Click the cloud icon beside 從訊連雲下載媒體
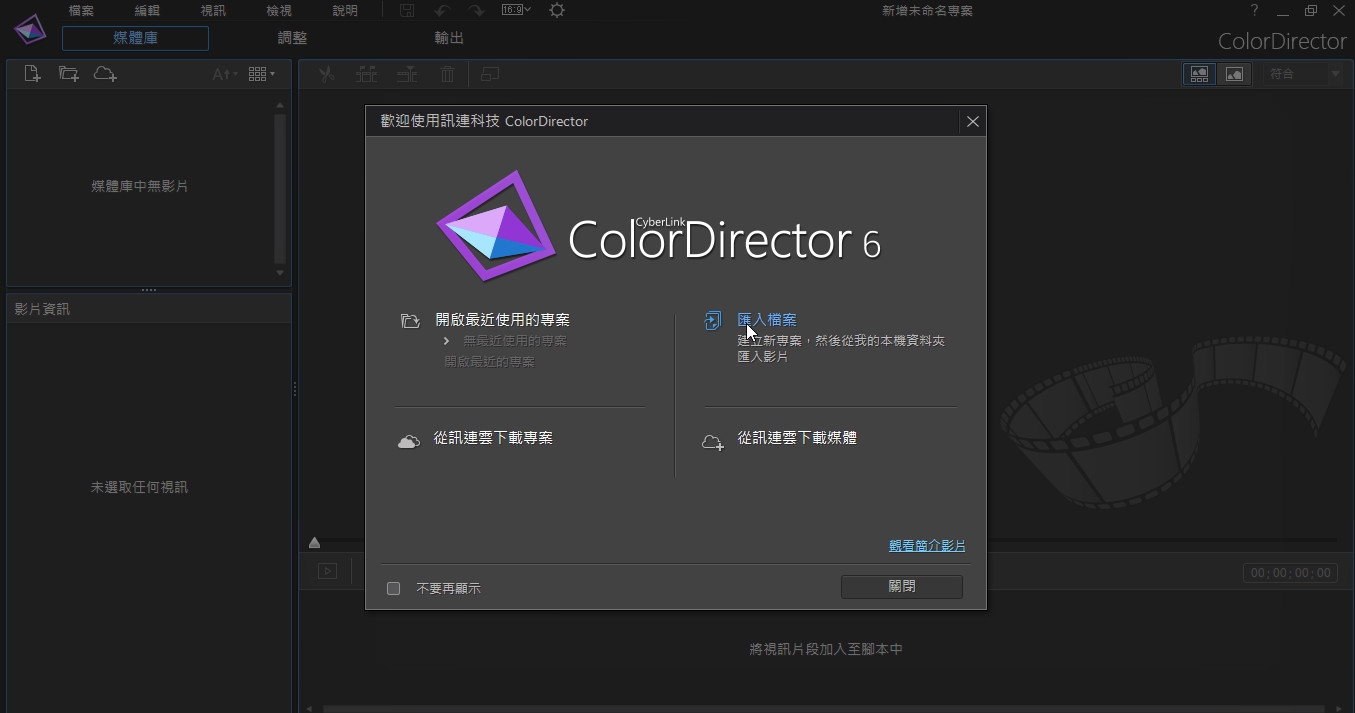Viewport: 1355px width, 713px height. point(713,442)
